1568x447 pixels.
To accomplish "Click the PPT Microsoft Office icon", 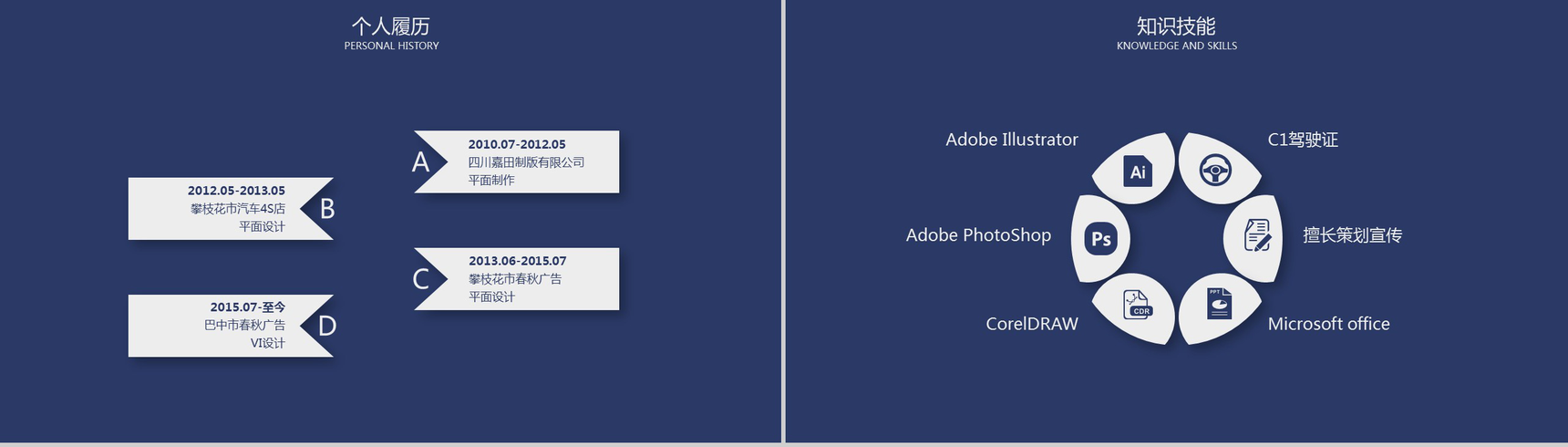I will click(1219, 304).
